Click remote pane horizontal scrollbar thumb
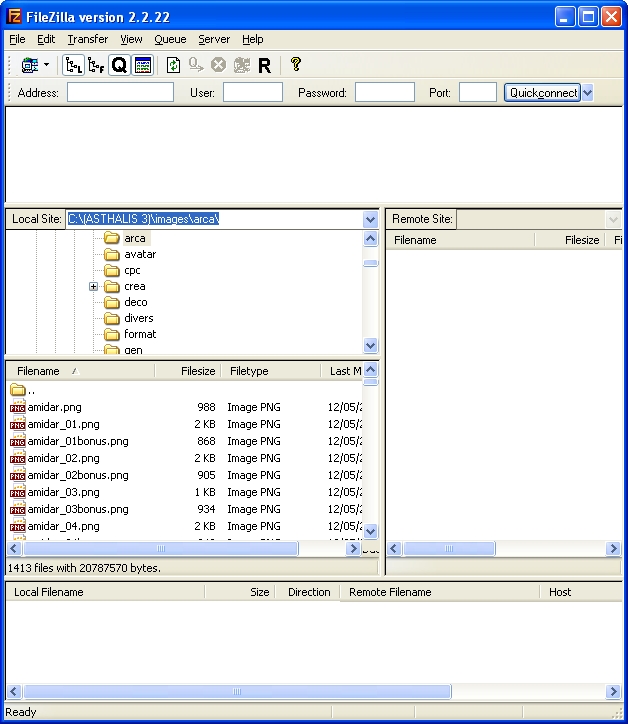 (x=449, y=549)
